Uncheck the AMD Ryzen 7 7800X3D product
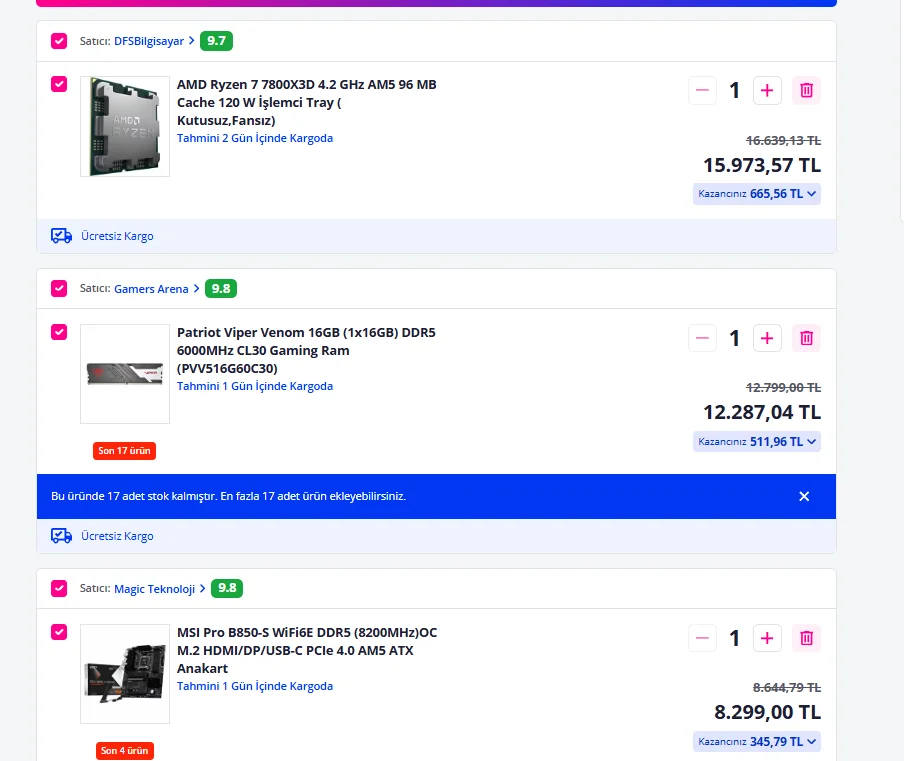904x761 pixels. (x=59, y=84)
